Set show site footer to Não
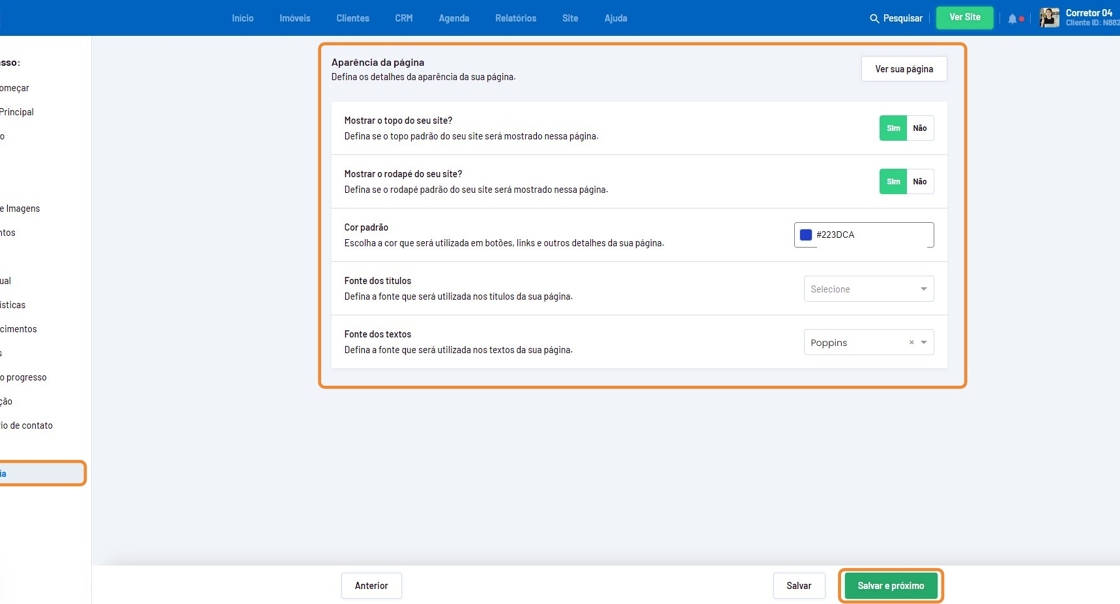Screen dimensions: 1120x604 click(x=920, y=182)
